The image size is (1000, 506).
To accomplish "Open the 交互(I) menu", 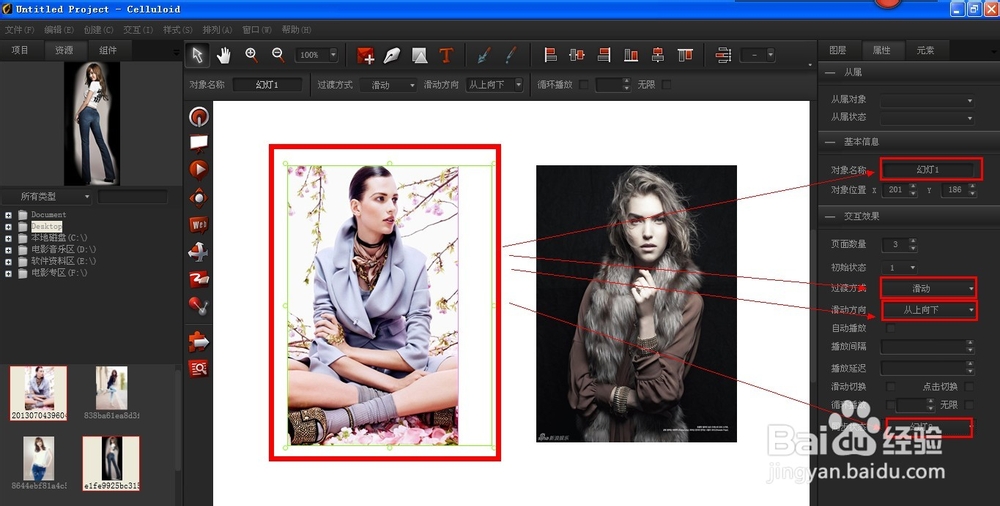I will 138,29.
